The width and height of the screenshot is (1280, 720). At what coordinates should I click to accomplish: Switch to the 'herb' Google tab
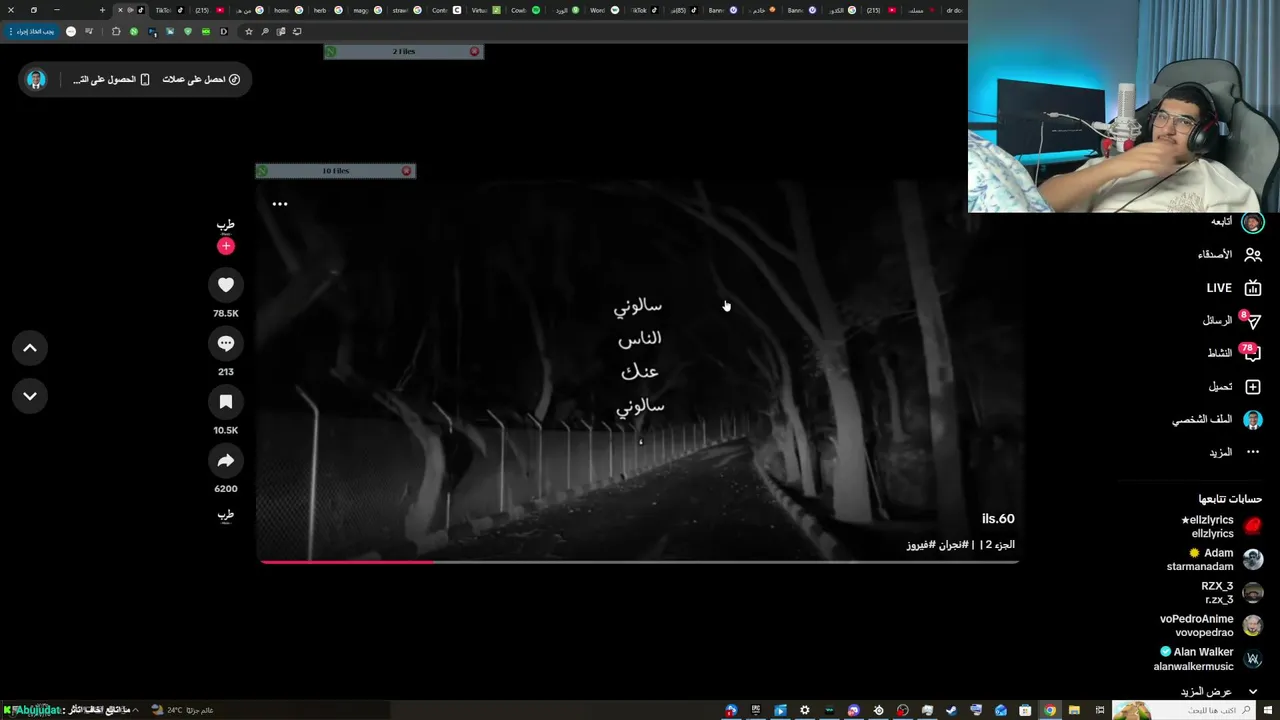pos(326,10)
